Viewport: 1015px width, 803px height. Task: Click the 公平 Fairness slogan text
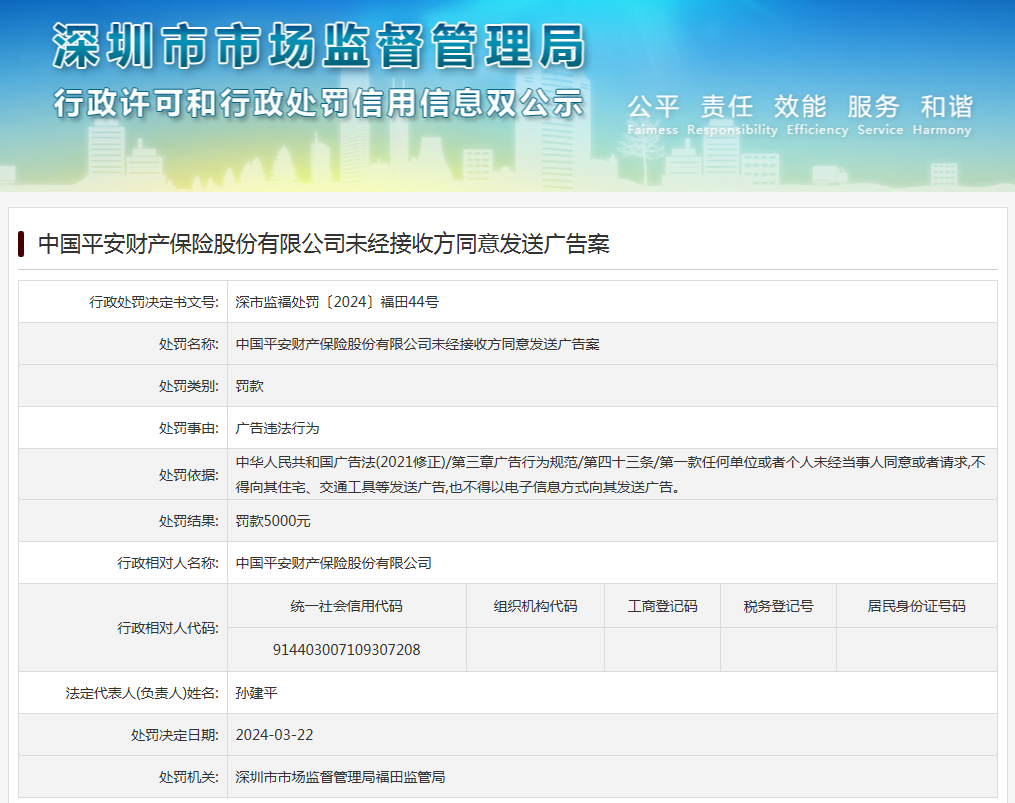tap(653, 107)
